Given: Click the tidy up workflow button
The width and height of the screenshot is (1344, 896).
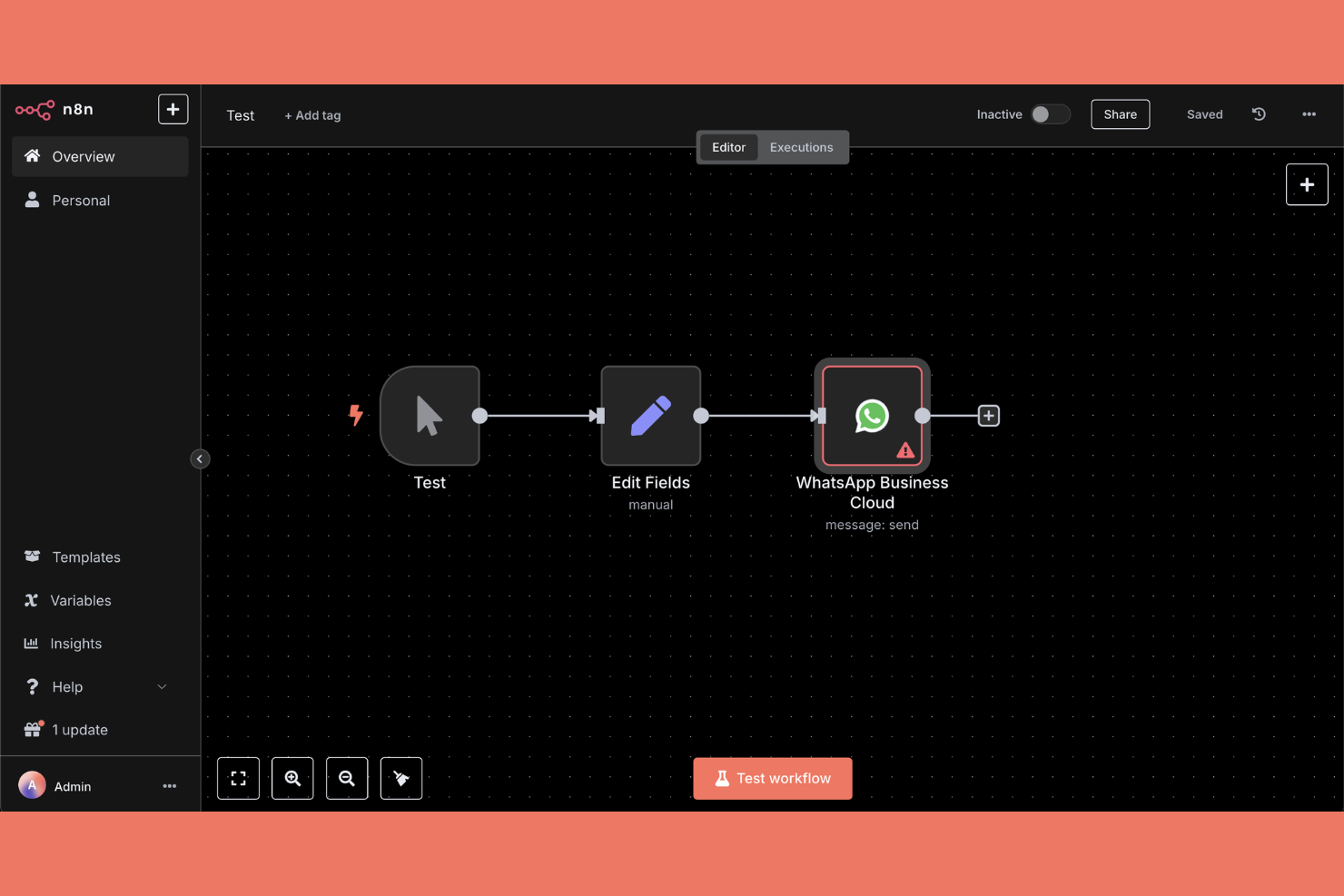Looking at the screenshot, I should point(401,778).
